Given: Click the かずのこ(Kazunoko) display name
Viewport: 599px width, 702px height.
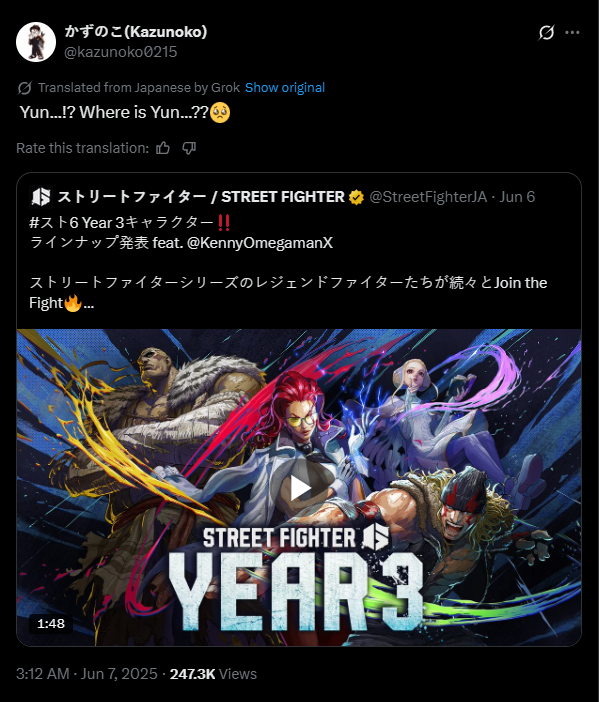Looking at the screenshot, I should (136, 31).
